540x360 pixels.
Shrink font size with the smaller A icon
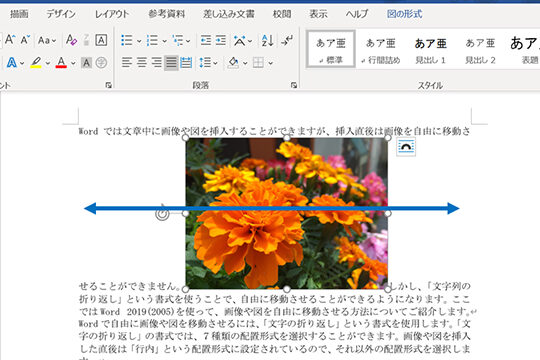pyautogui.click(x=25, y=40)
